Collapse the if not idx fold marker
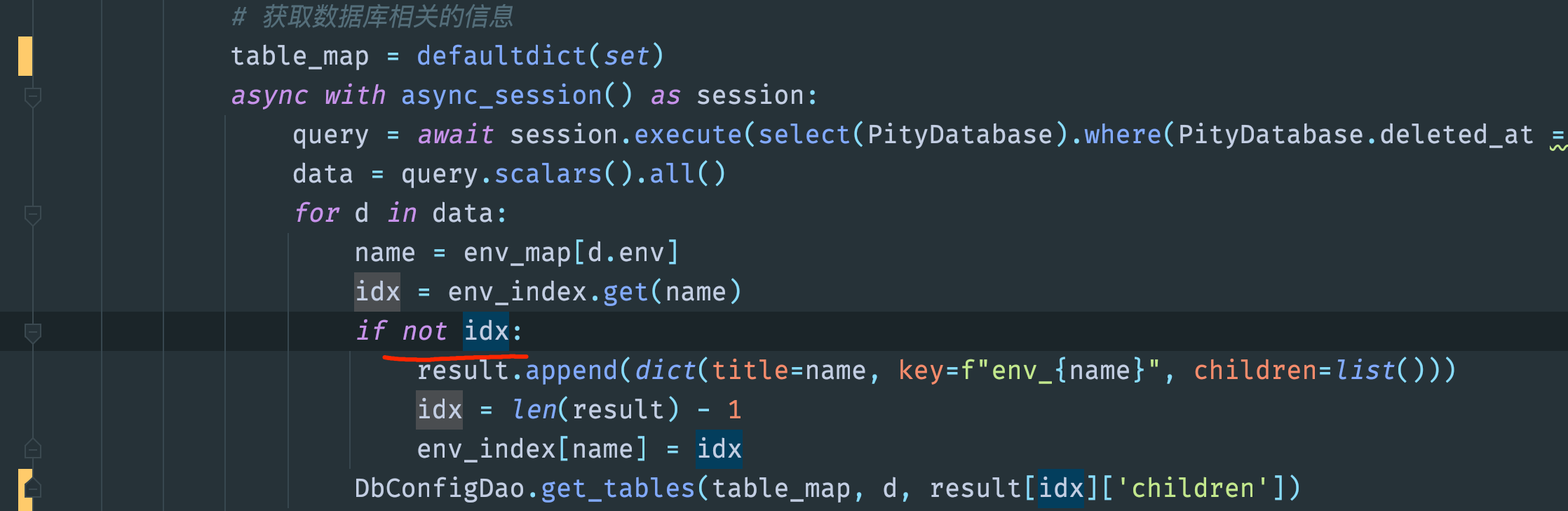This screenshot has width=1568, height=511. coord(32,333)
